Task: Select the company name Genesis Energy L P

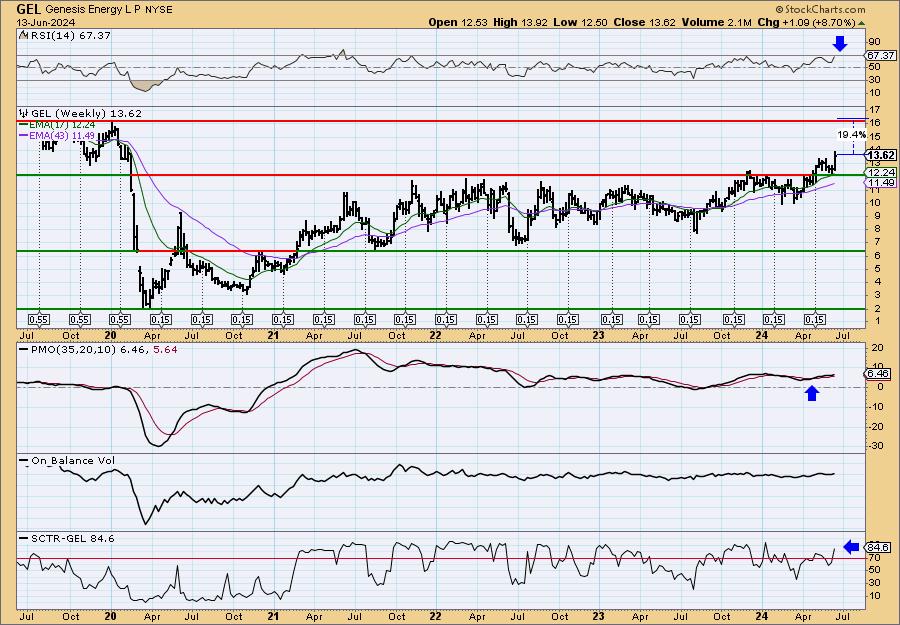Action: (91, 10)
